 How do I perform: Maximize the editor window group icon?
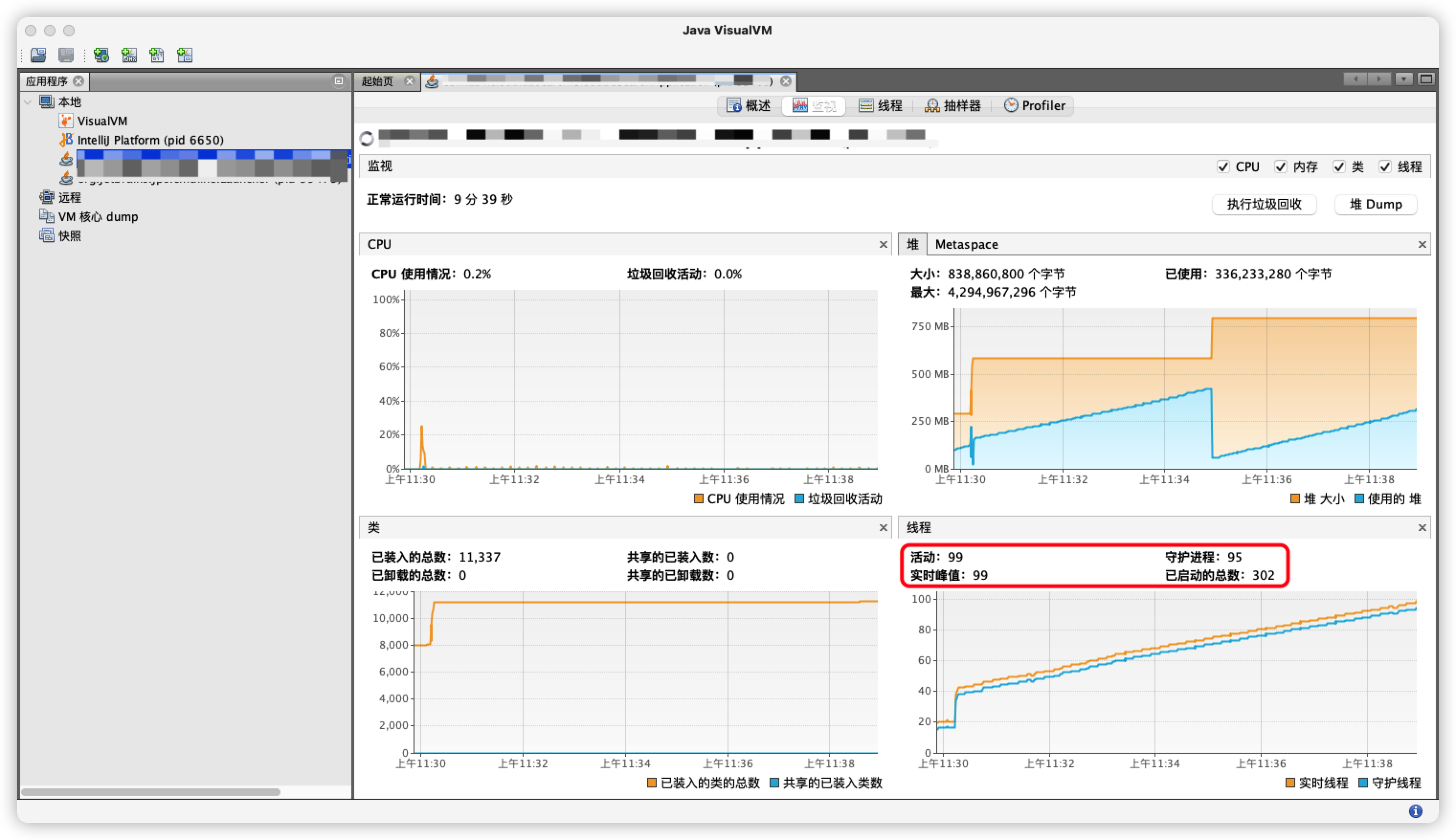point(1426,79)
